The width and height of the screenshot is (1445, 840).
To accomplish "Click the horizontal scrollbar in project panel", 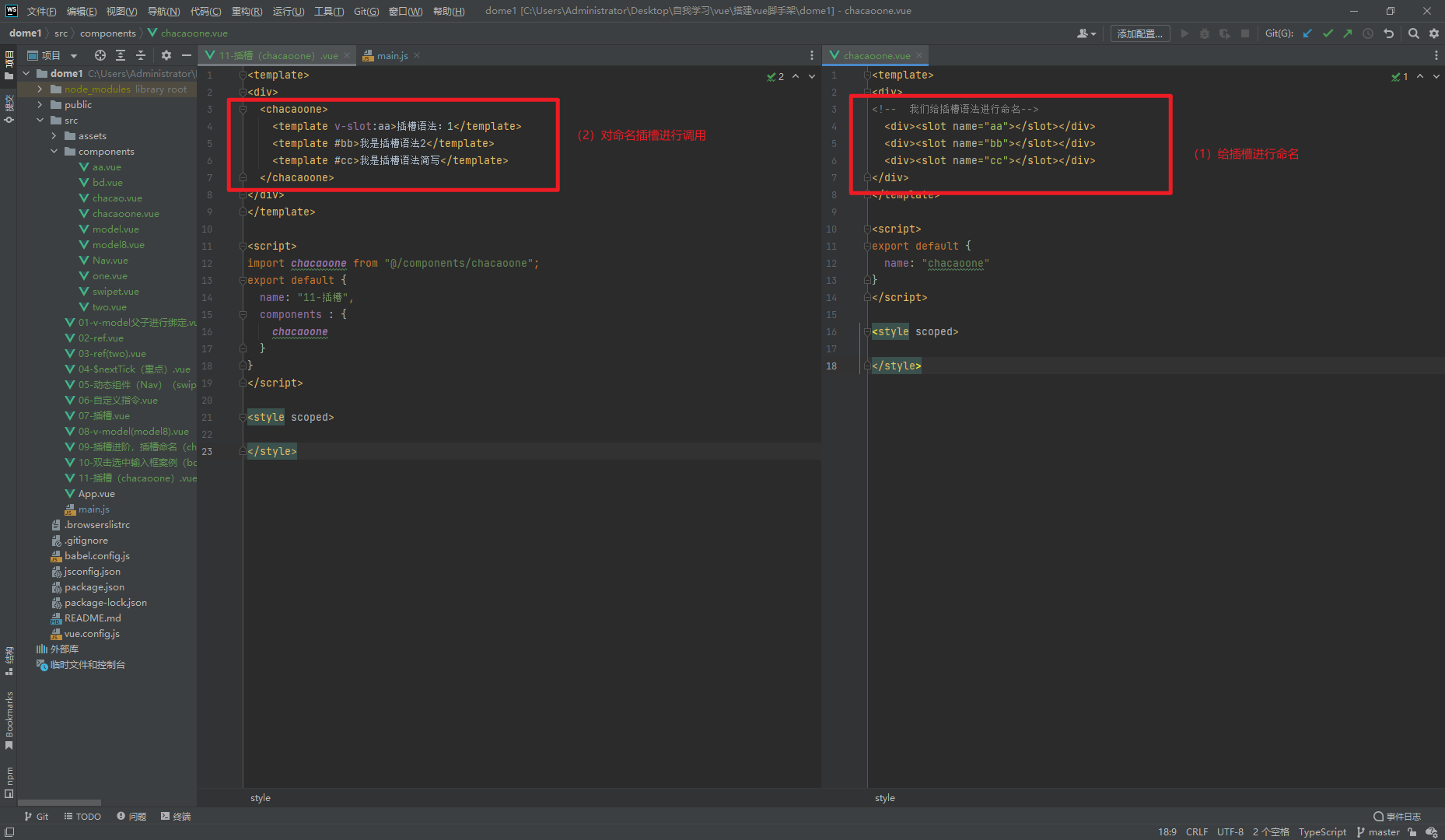I will point(59,802).
